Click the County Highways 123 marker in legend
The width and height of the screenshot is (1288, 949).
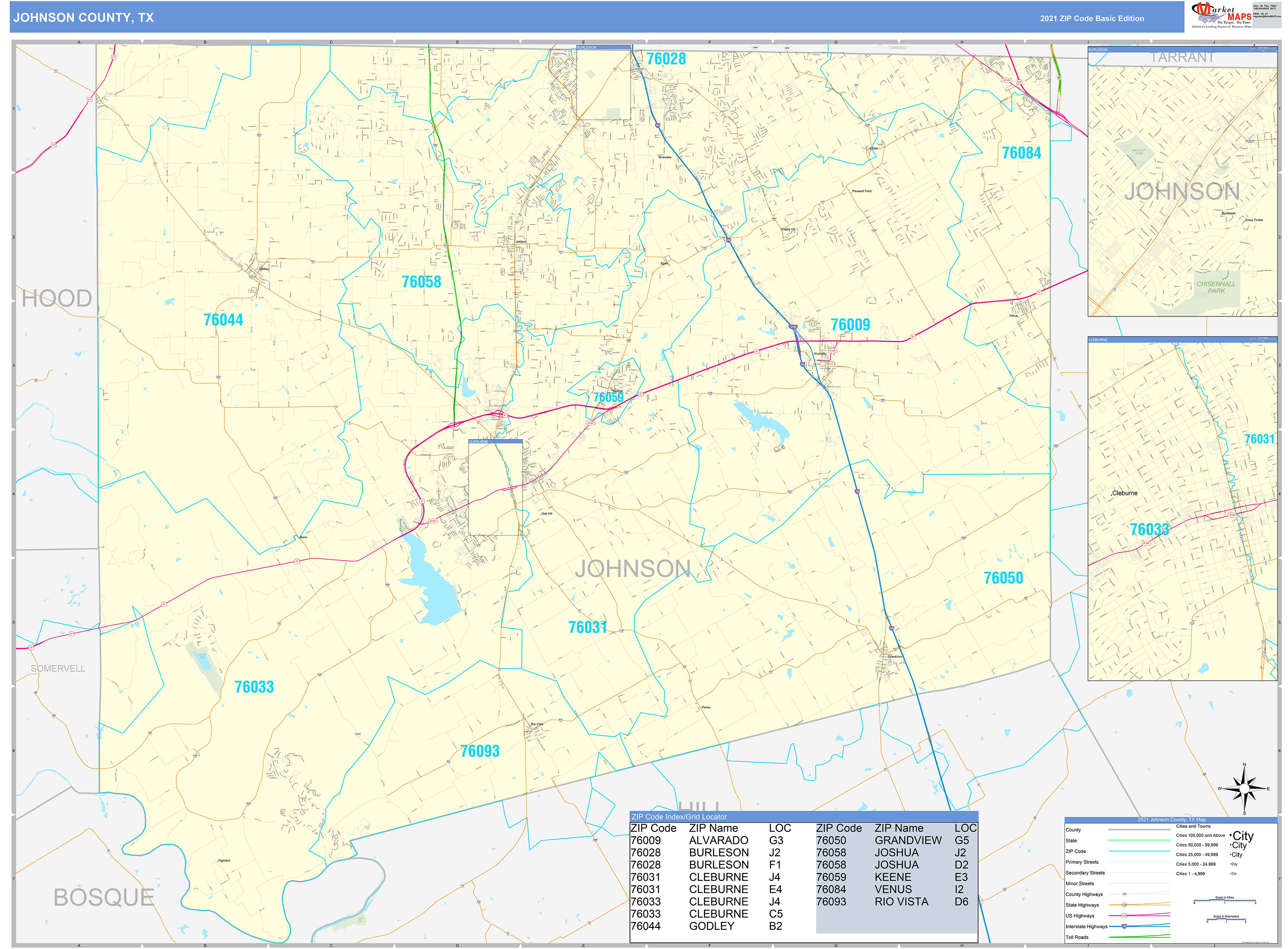[1124, 894]
